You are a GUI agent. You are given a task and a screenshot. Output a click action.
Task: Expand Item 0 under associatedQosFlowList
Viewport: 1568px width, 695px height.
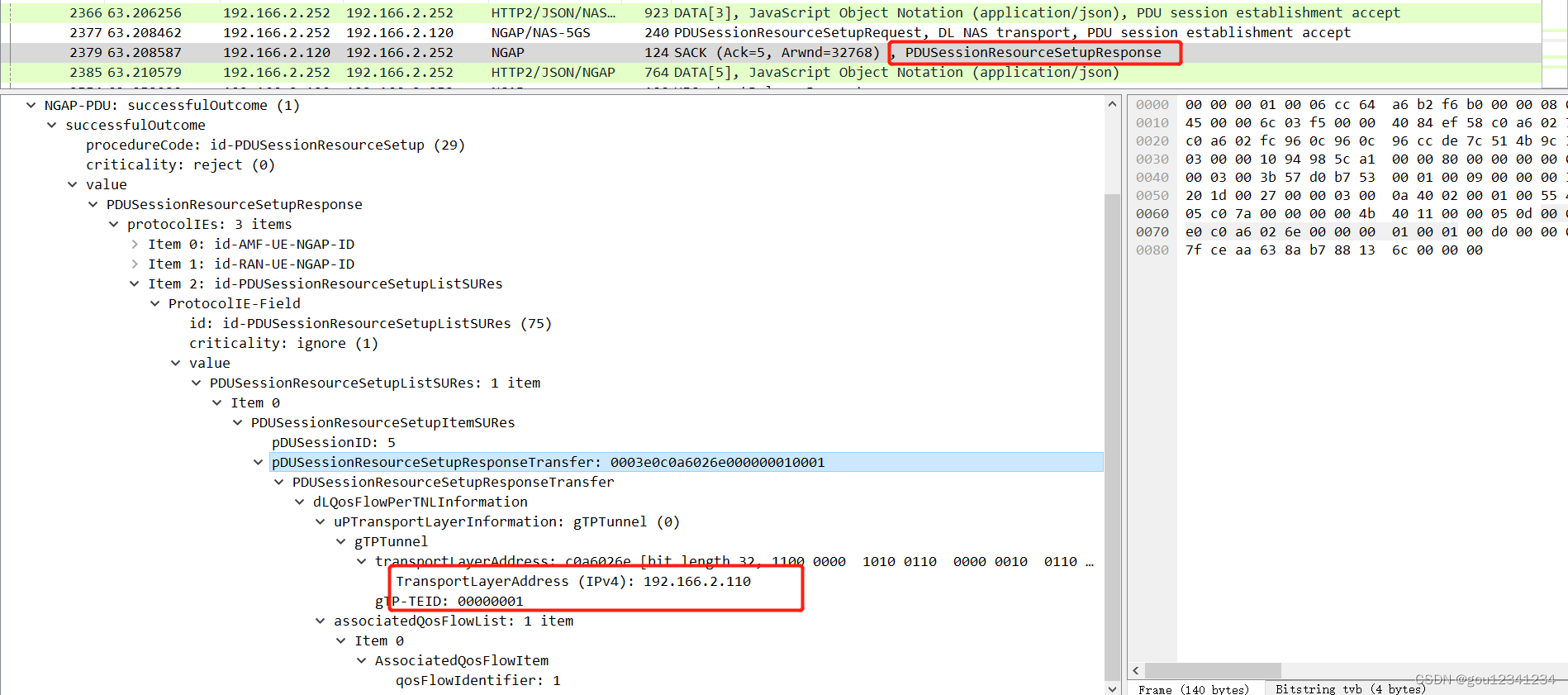pos(340,640)
